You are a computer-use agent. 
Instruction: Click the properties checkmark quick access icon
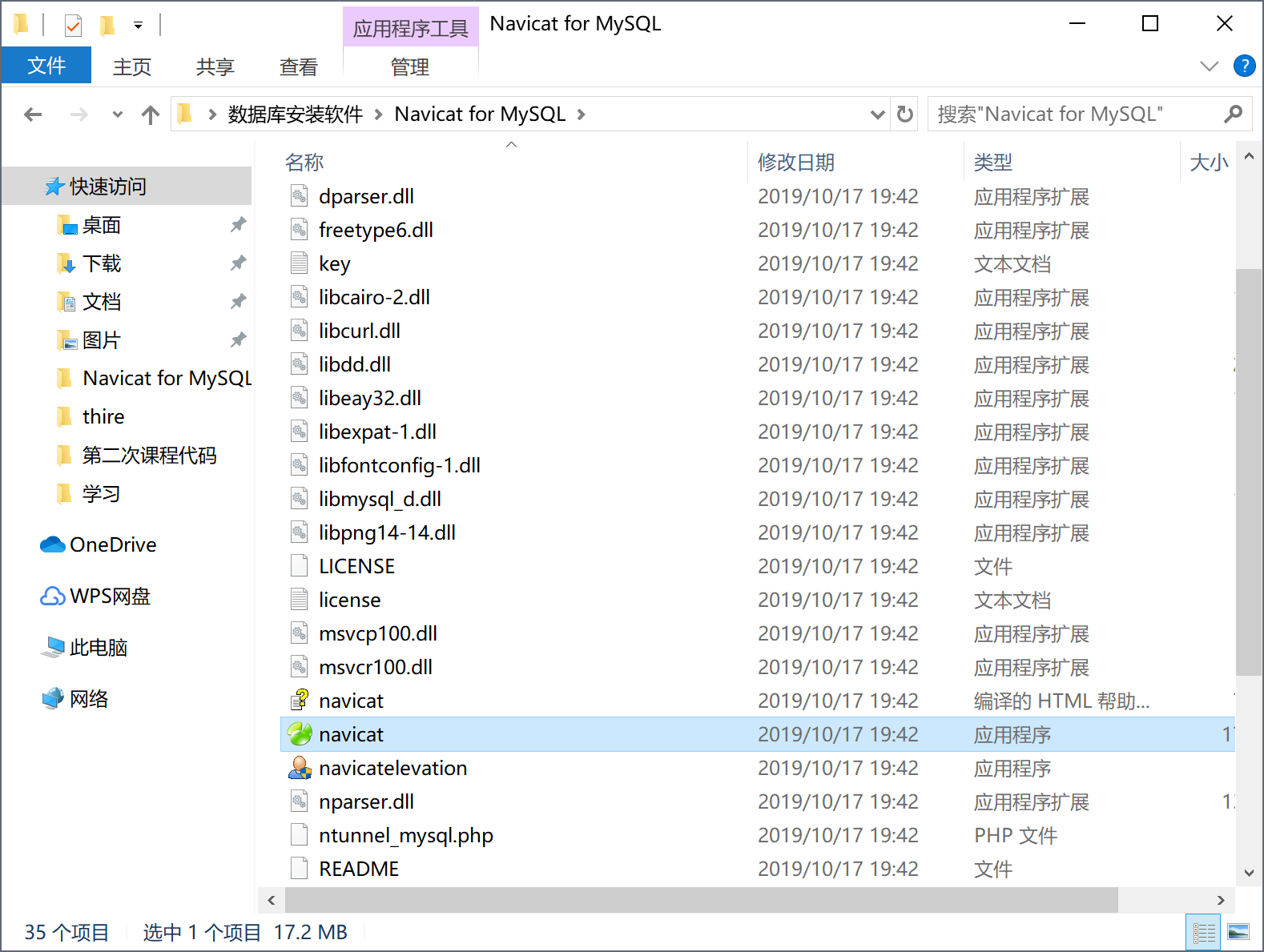click(73, 26)
